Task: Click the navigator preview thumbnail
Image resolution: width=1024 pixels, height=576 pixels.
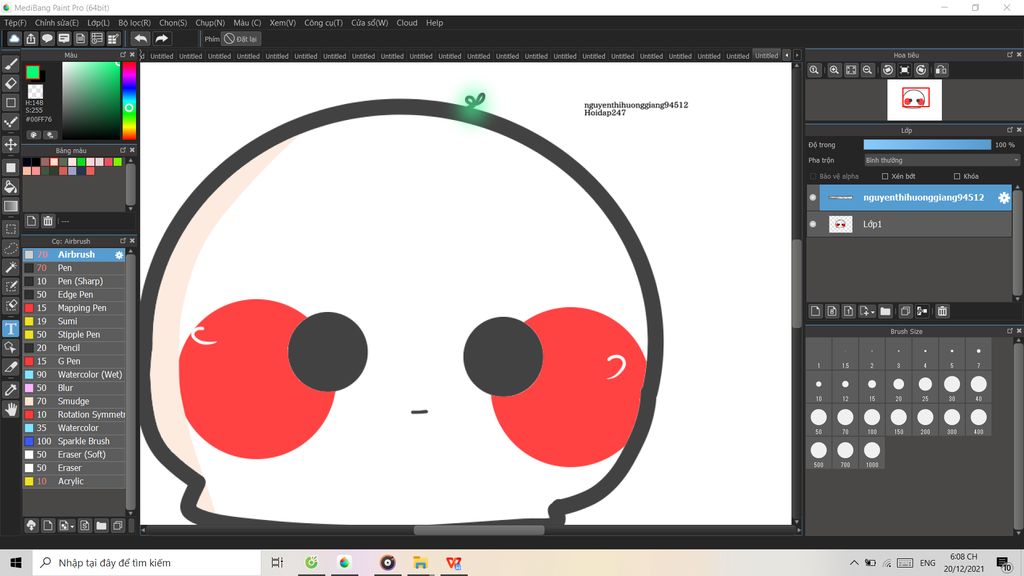Action: [x=914, y=100]
